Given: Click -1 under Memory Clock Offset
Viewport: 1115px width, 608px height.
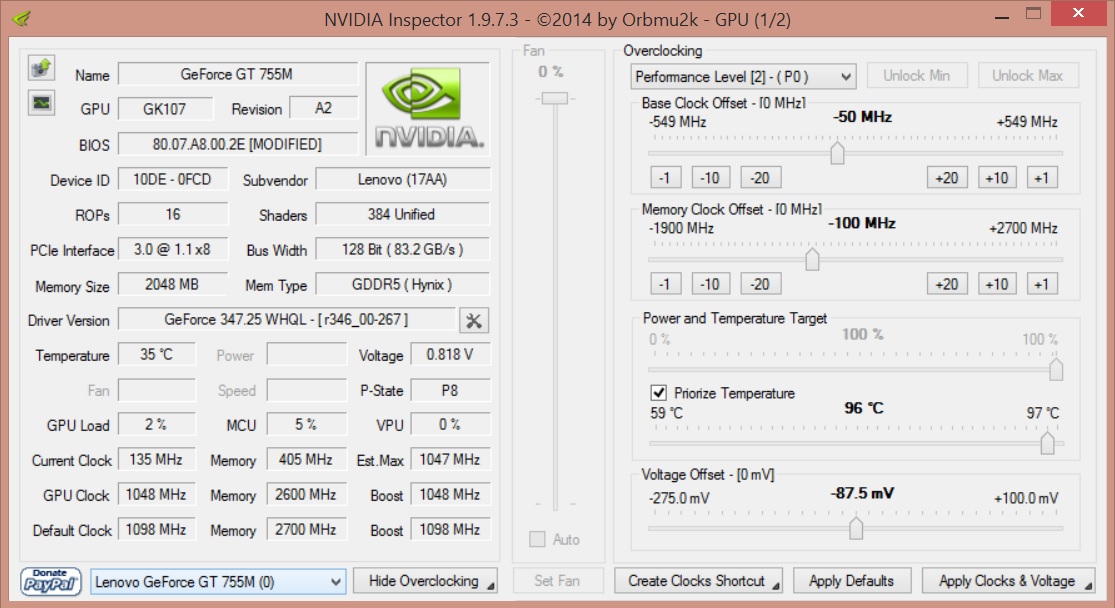Looking at the screenshot, I should pyautogui.click(x=666, y=284).
